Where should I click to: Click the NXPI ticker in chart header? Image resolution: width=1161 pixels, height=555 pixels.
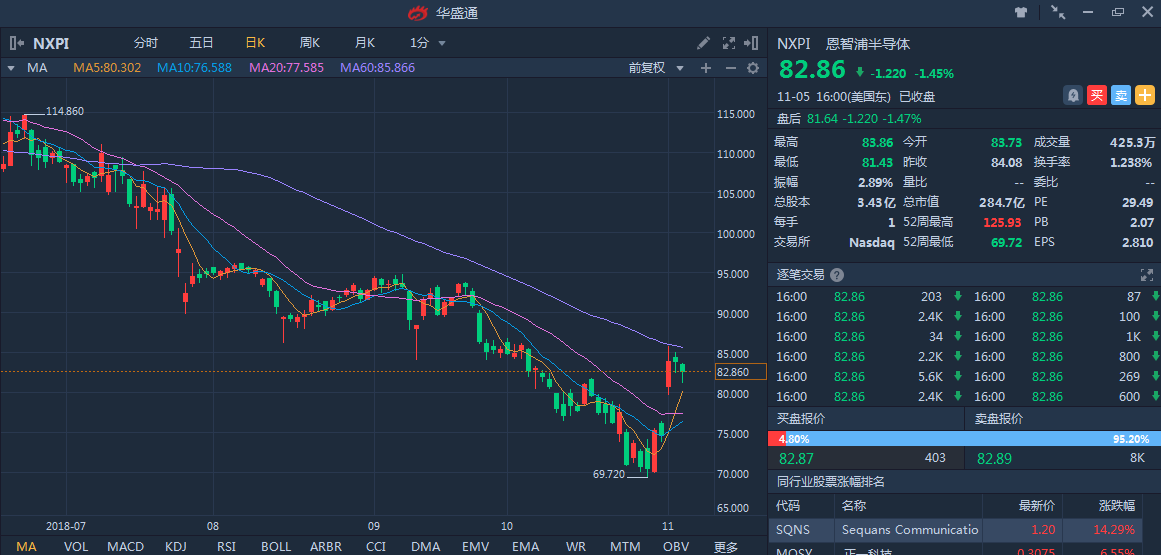[x=51, y=44]
